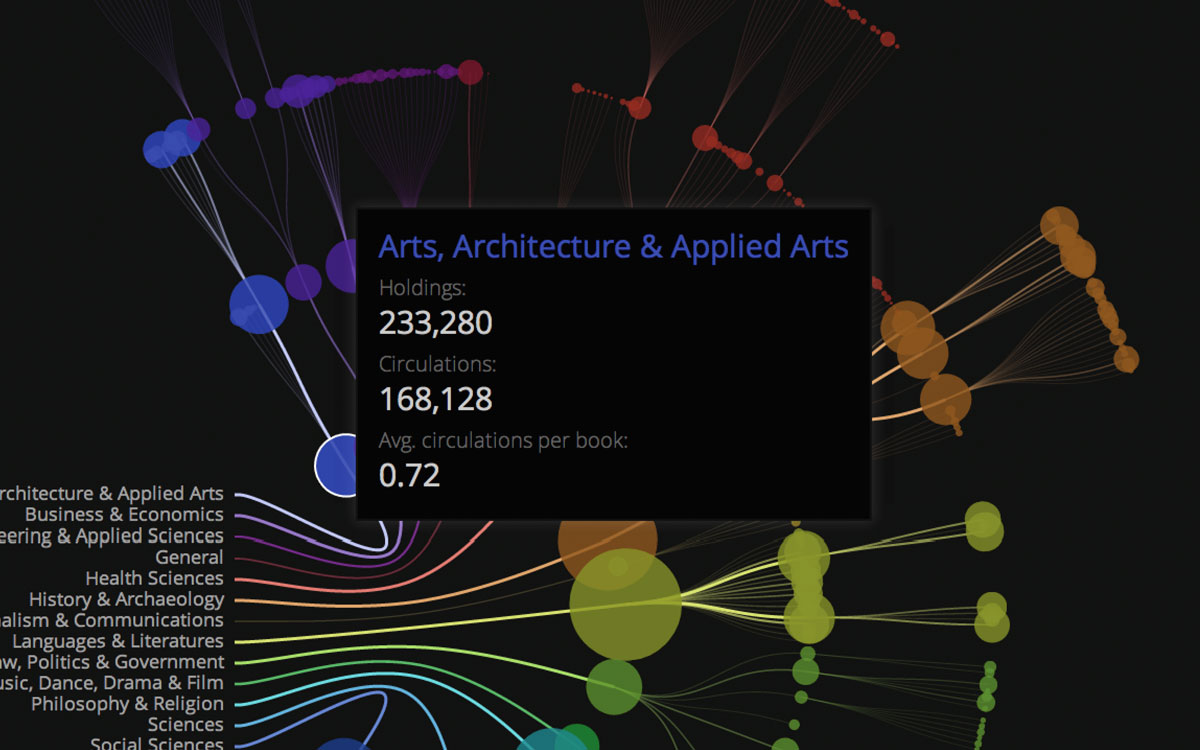This screenshot has width=1200, height=750.
Task: Choose the "History & Archaeology" label
Action: click(x=126, y=600)
